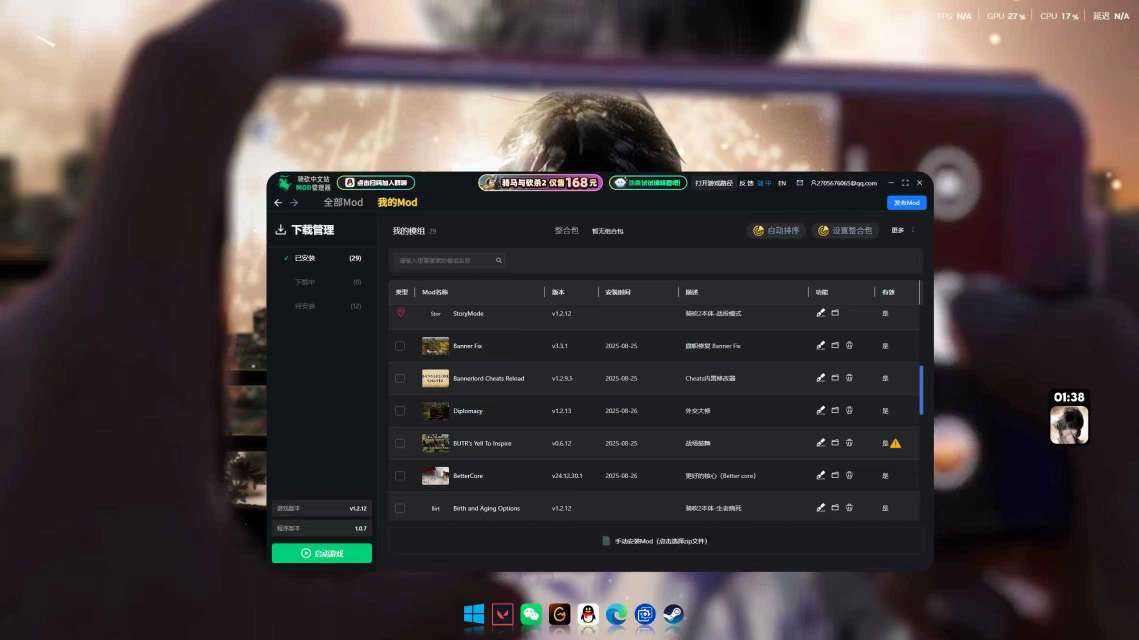Click the warning triangle on Yell To Inspire

tap(896, 443)
